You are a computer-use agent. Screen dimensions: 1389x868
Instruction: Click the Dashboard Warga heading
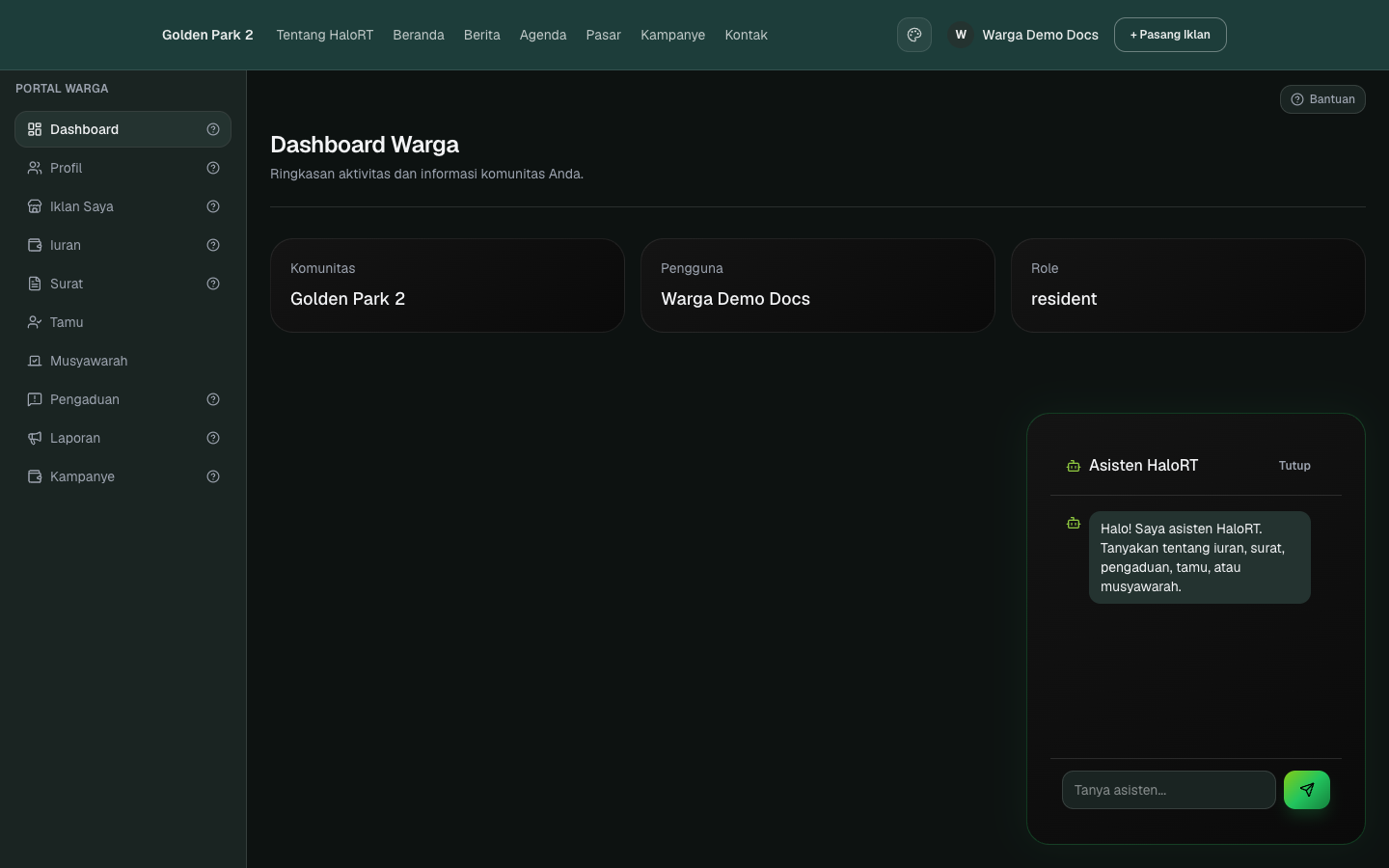click(365, 145)
